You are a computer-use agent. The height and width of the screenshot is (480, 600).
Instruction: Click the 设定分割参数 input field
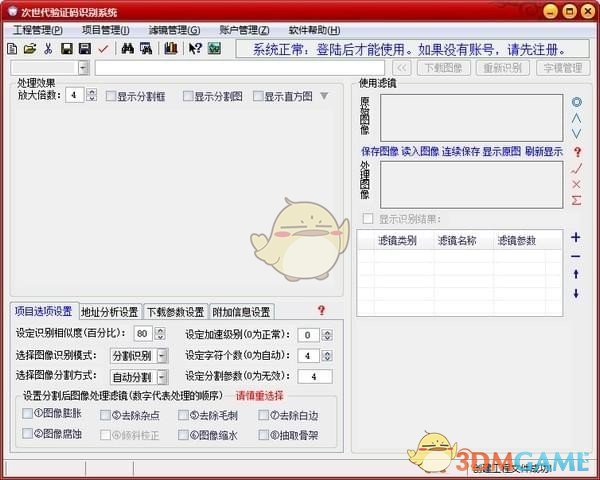[x=313, y=376]
